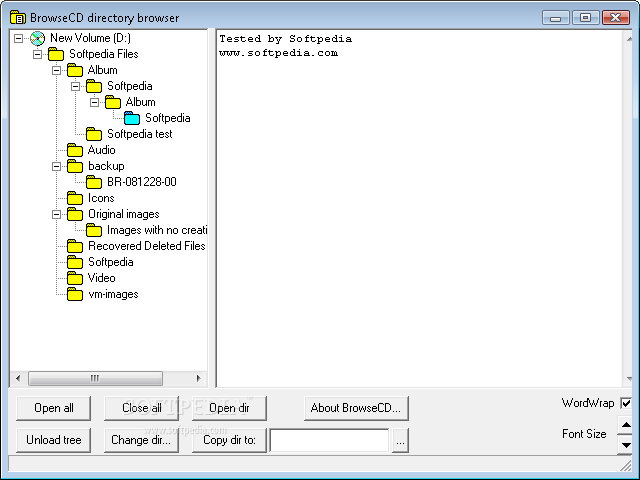Click the Icons folder icon
Screen dimensions: 640x480
(x=75, y=198)
